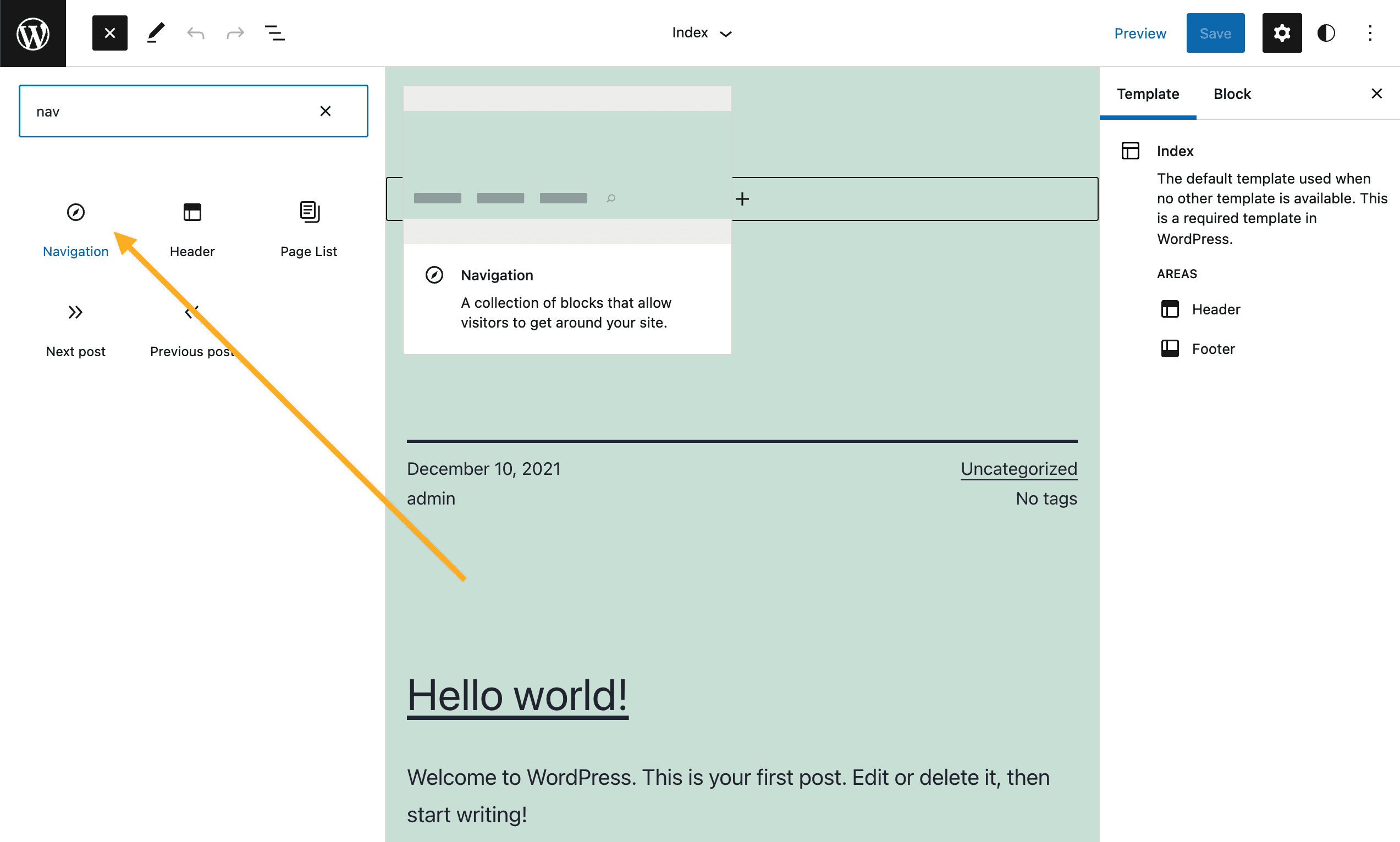
Task: Click the Redo arrow
Action: 235,33
